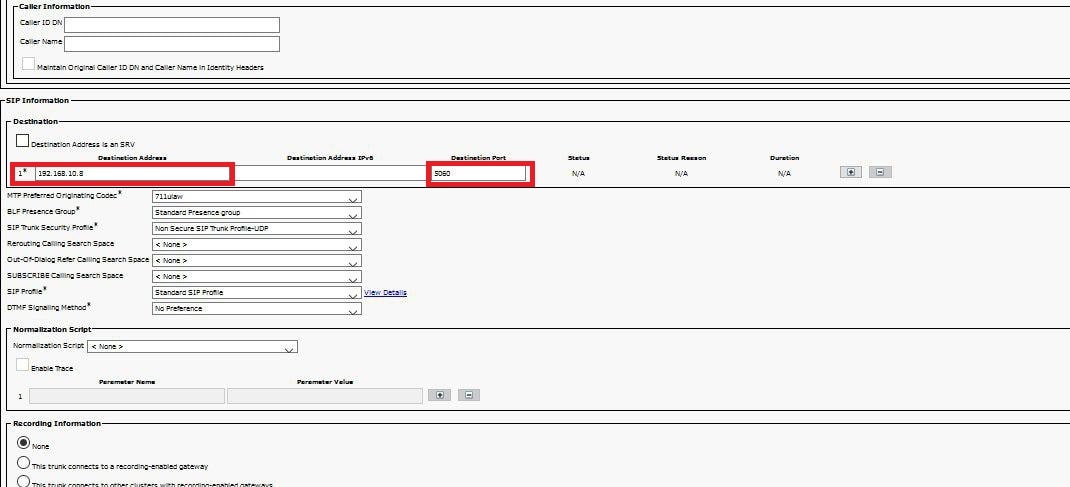Open SUBSCRIBE Calling Search Space dropdown
The width and height of the screenshot is (1070, 487).
click(257, 276)
